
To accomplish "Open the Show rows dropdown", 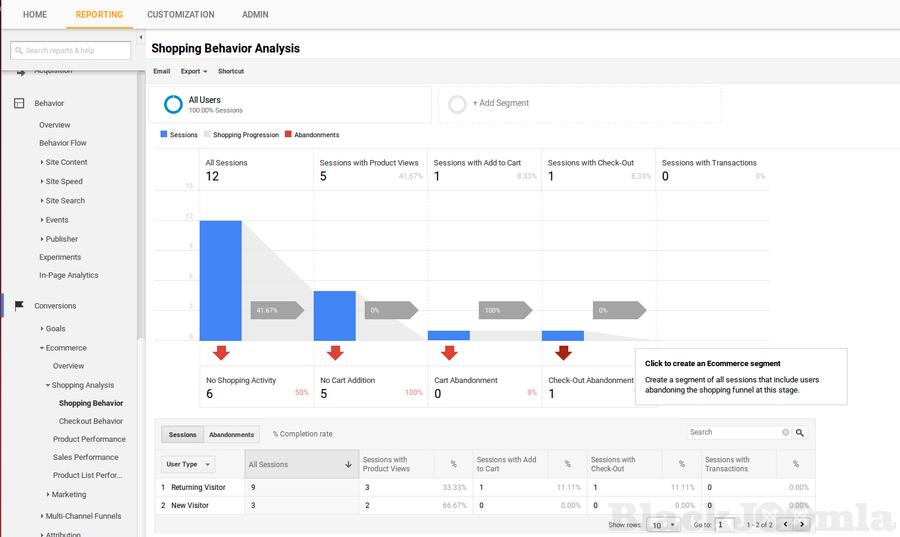I will [663, 524].
